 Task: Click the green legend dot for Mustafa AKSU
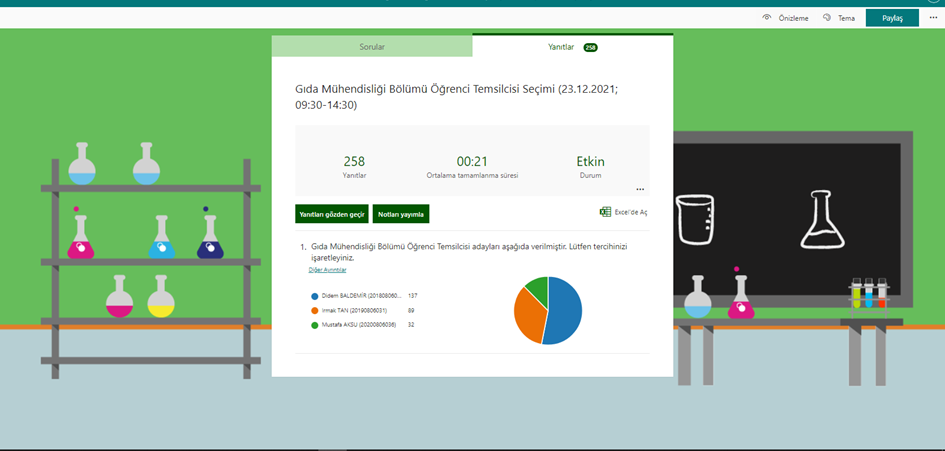tap(315, 325)
